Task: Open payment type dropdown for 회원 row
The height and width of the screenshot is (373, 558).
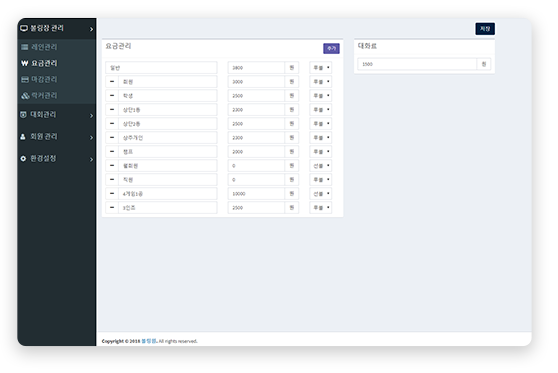Action: coord(321,82)
